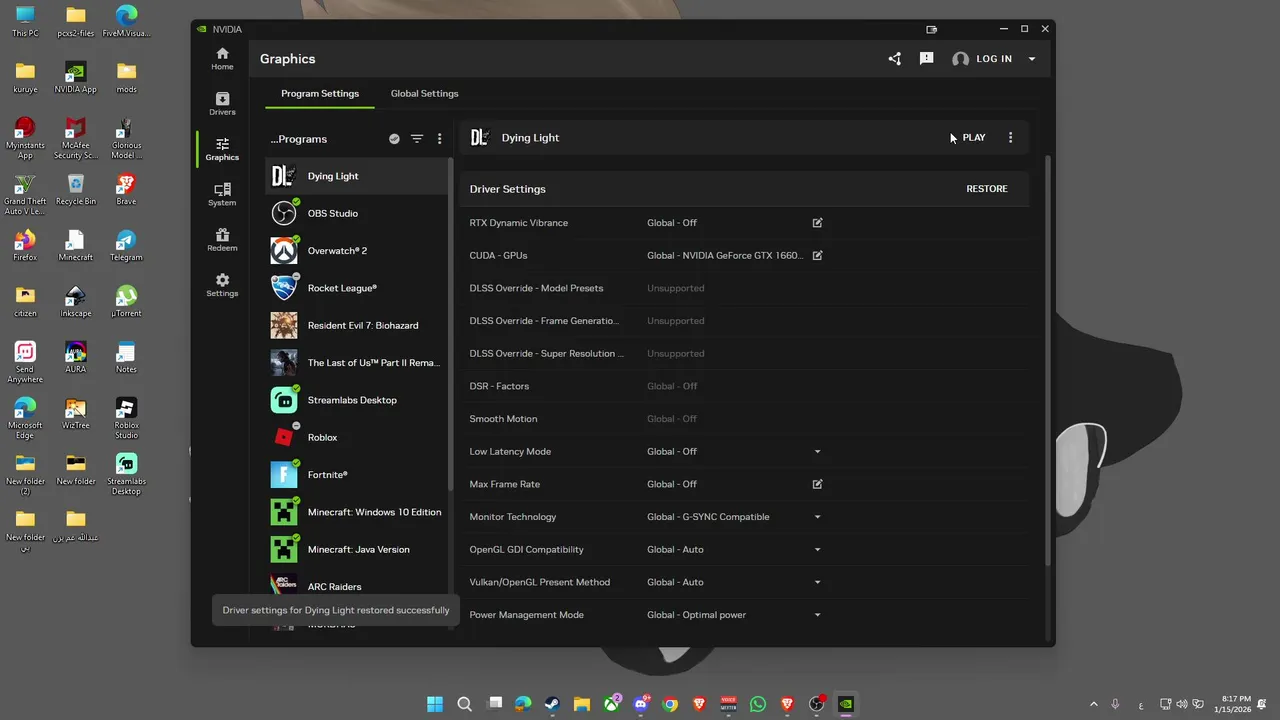
Task: Click the settings panel vertical scrollbar
Action: click(1048, 360)
